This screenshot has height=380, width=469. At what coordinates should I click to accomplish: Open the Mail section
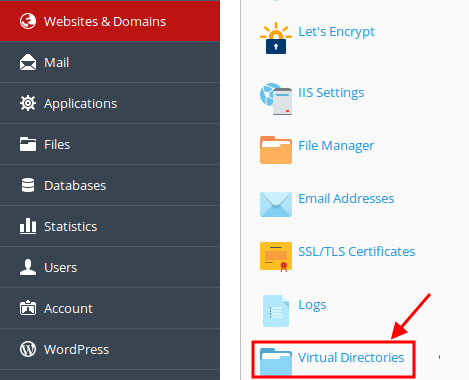(110, 62)
